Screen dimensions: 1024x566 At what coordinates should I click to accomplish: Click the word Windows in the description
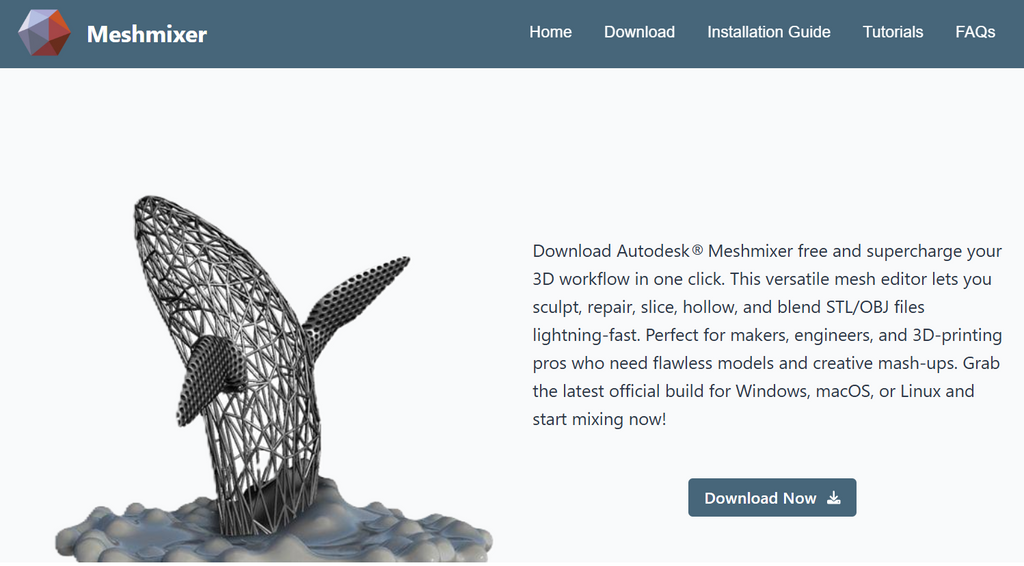point(771,391)
